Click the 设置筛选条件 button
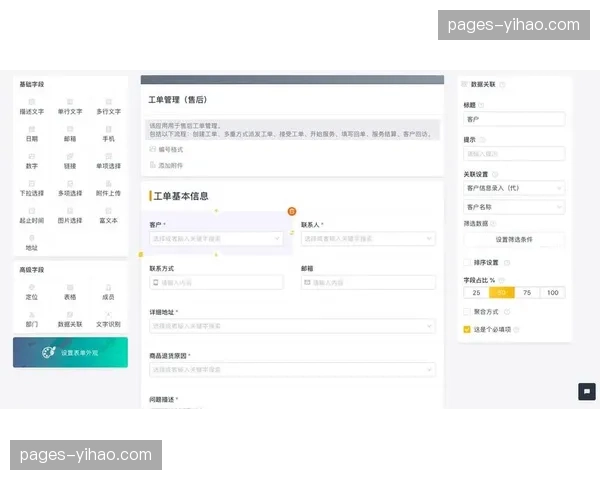This screenshot has width=600, height=480. 514,240
